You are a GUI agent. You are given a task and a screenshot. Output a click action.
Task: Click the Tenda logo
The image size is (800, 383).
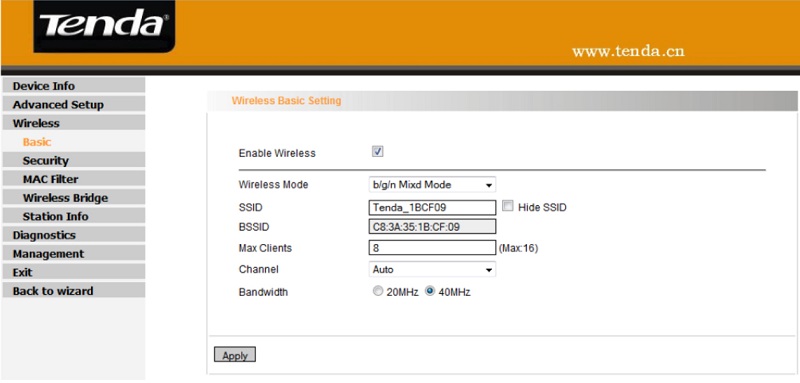pos(104,25)
